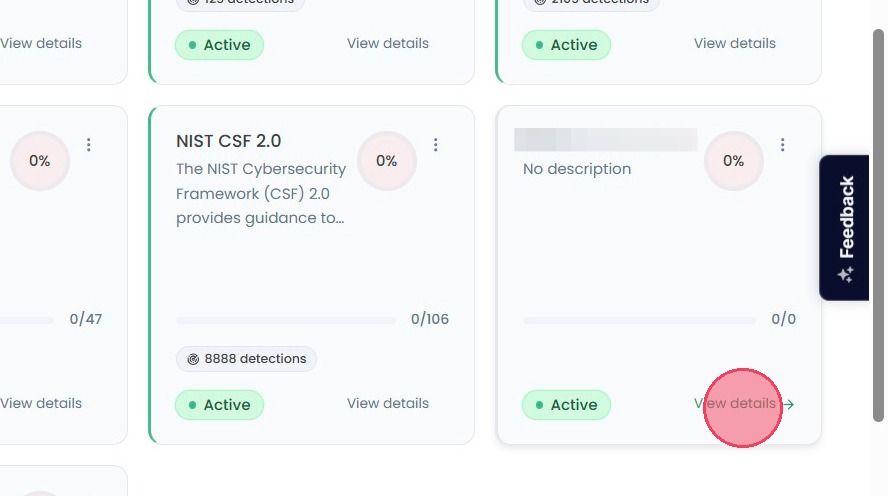Open three-dot menu on the 0/47 card

pyautogui.click(x=88, y=145)
